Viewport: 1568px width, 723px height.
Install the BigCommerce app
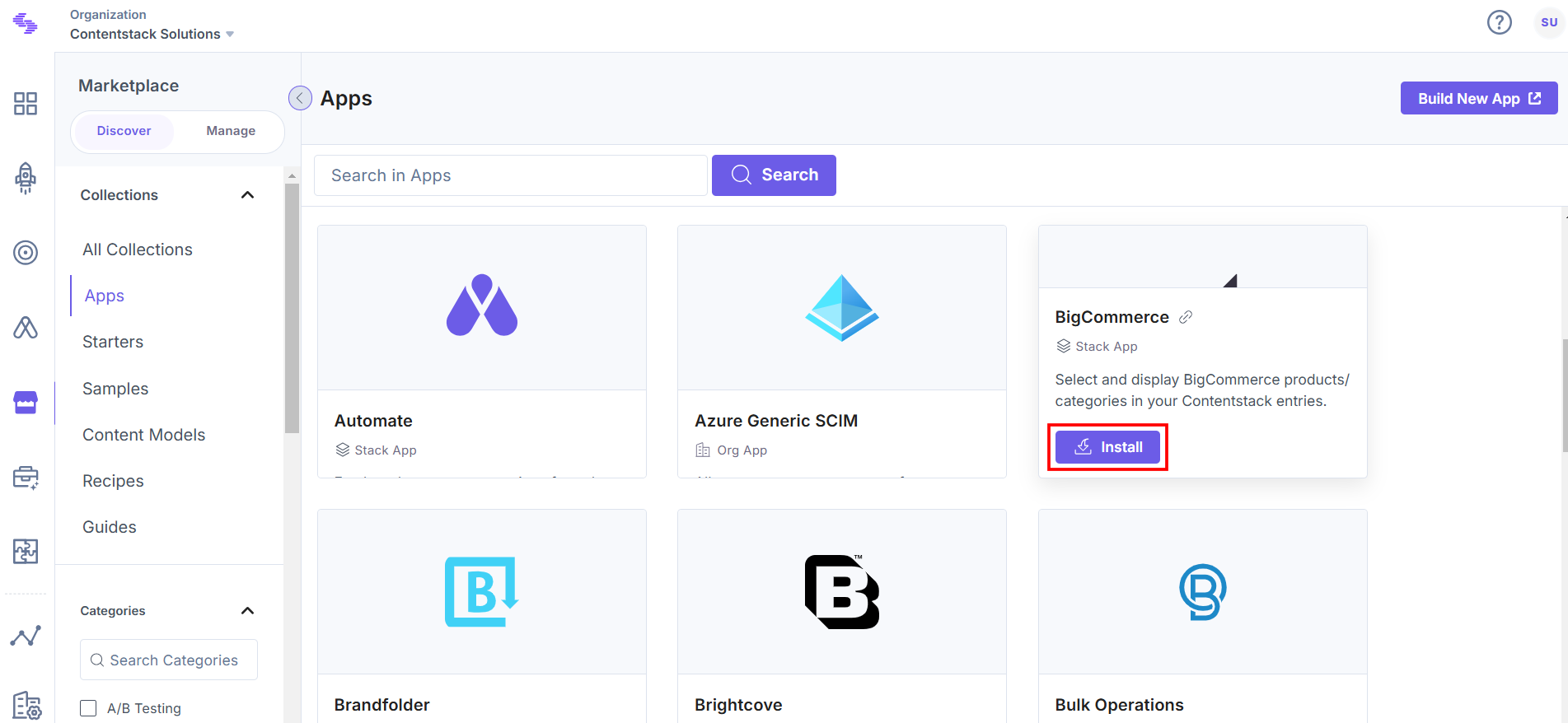click(1107, 447)
